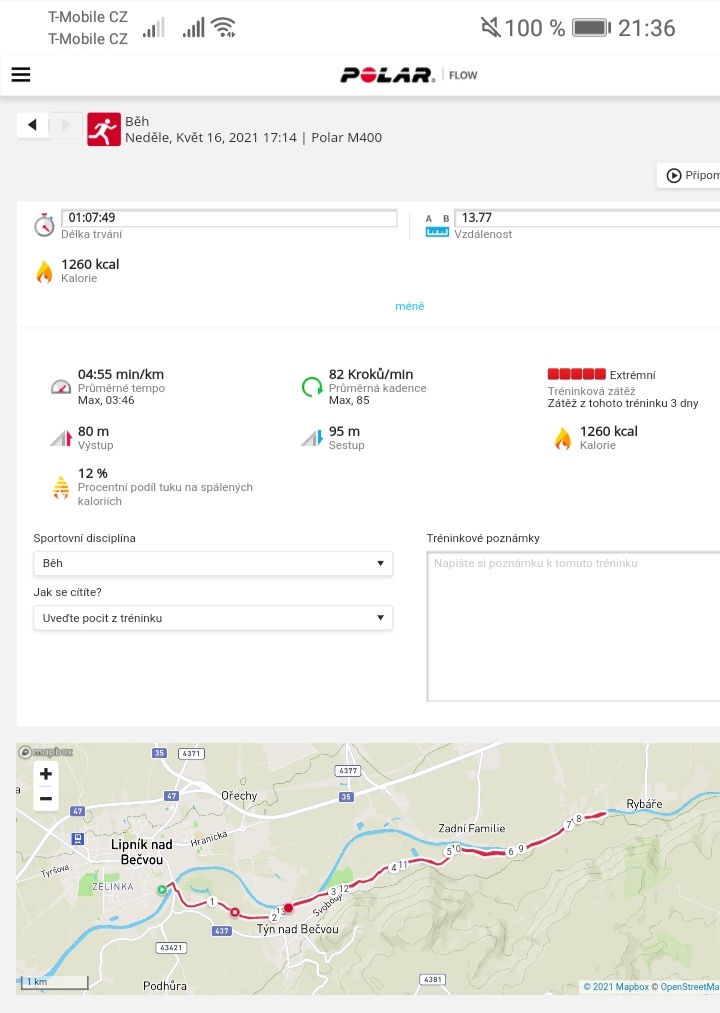This screenshot has height=1013, width=720.
Task: Click kilometer marker 4 on route
Action: [394, 868]
